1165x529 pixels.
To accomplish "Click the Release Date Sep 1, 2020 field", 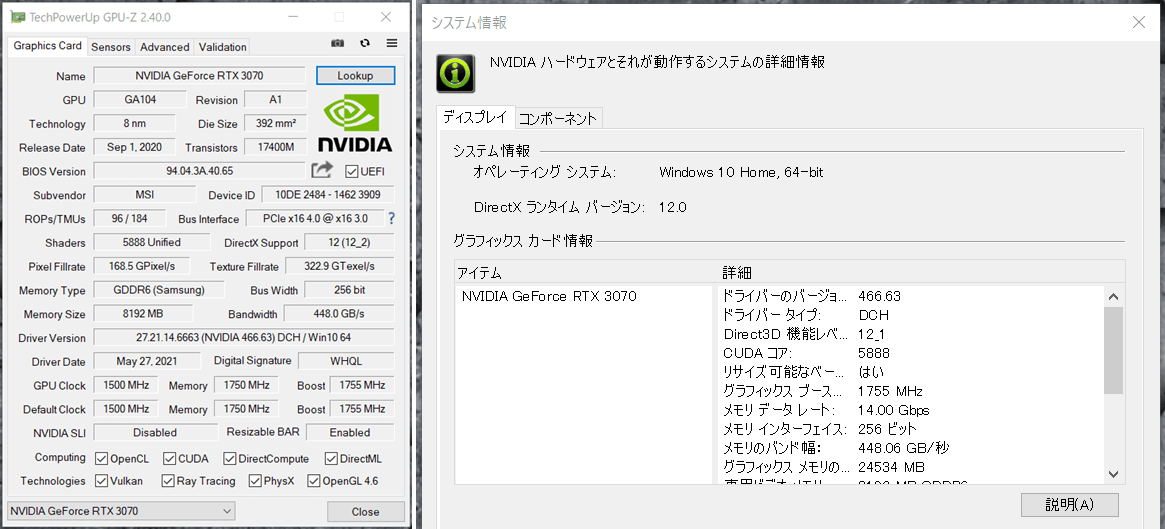I will click(x=134, y=147).
